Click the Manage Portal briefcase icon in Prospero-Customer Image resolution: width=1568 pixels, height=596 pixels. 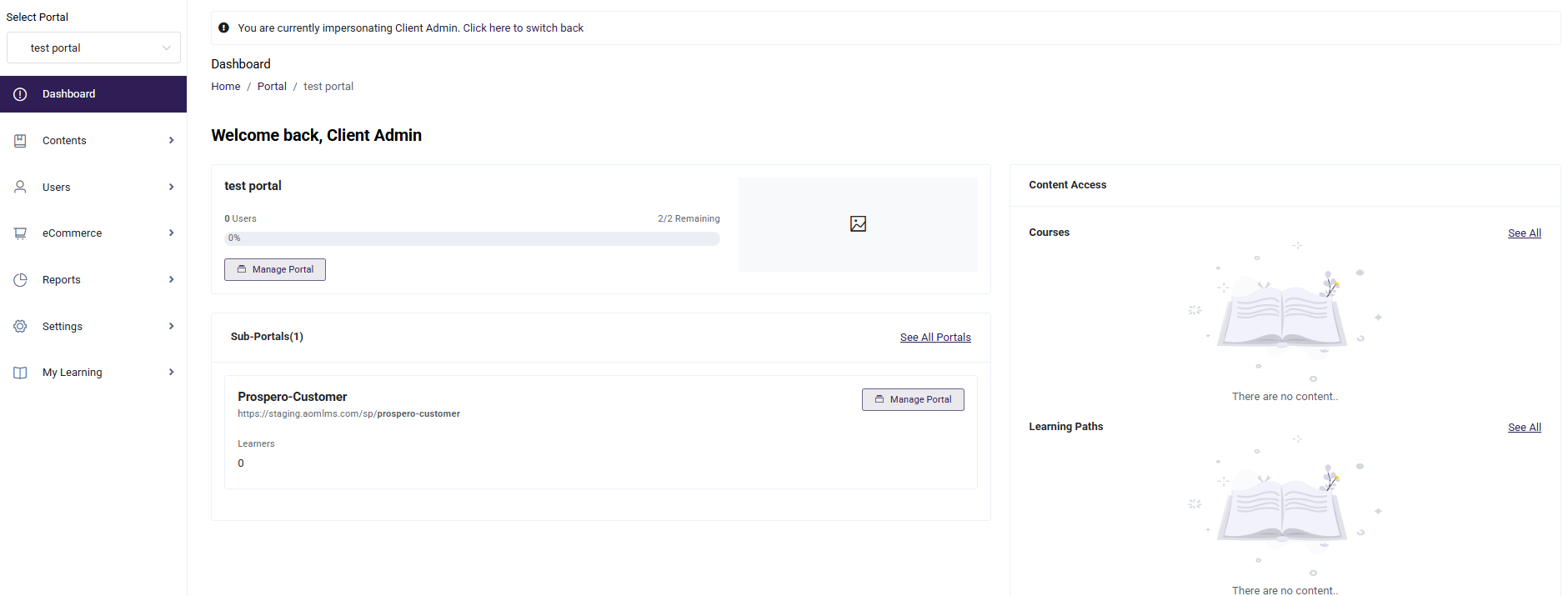pyautogui.click(x=879, y=399)
